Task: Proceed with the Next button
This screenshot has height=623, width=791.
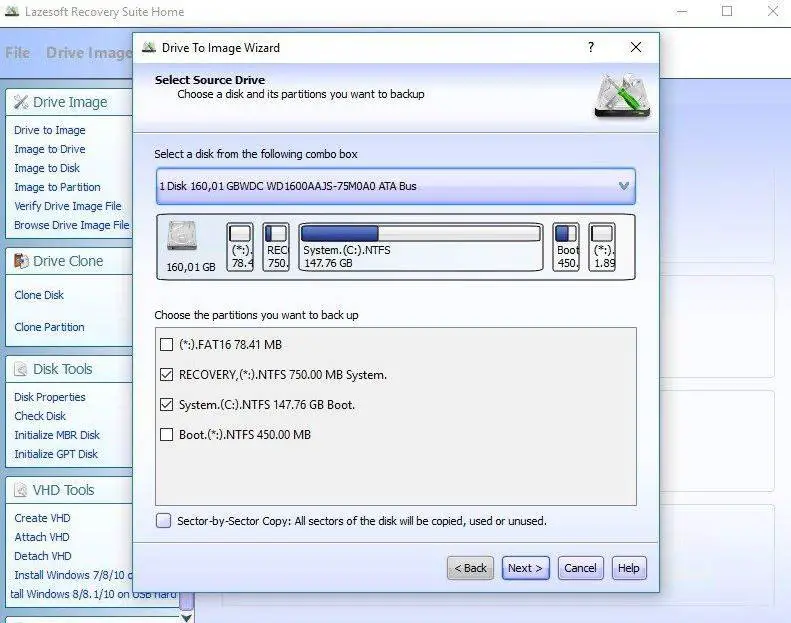Action: [x=525, y=568]
